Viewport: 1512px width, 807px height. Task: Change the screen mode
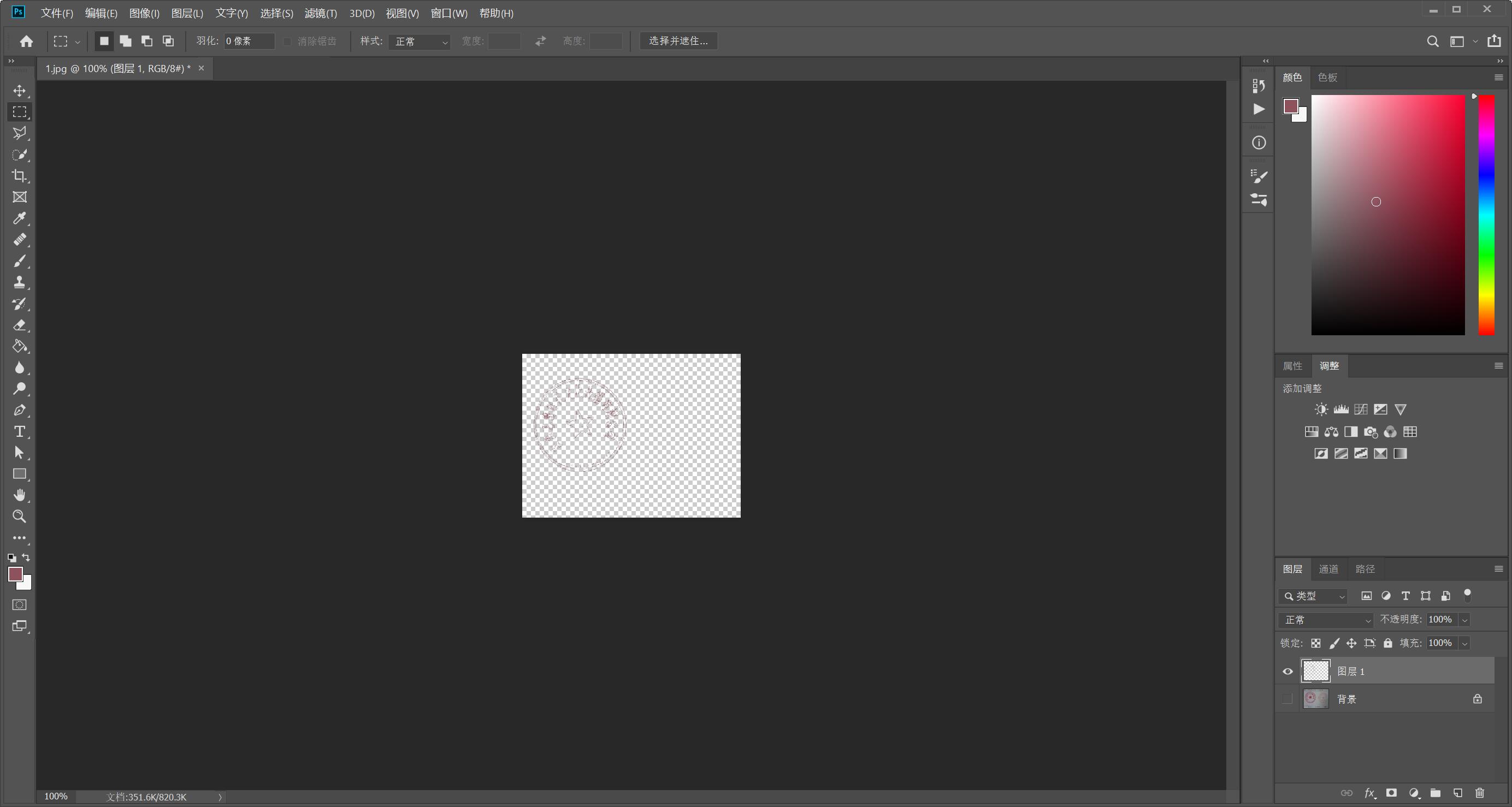coord(19,626)
